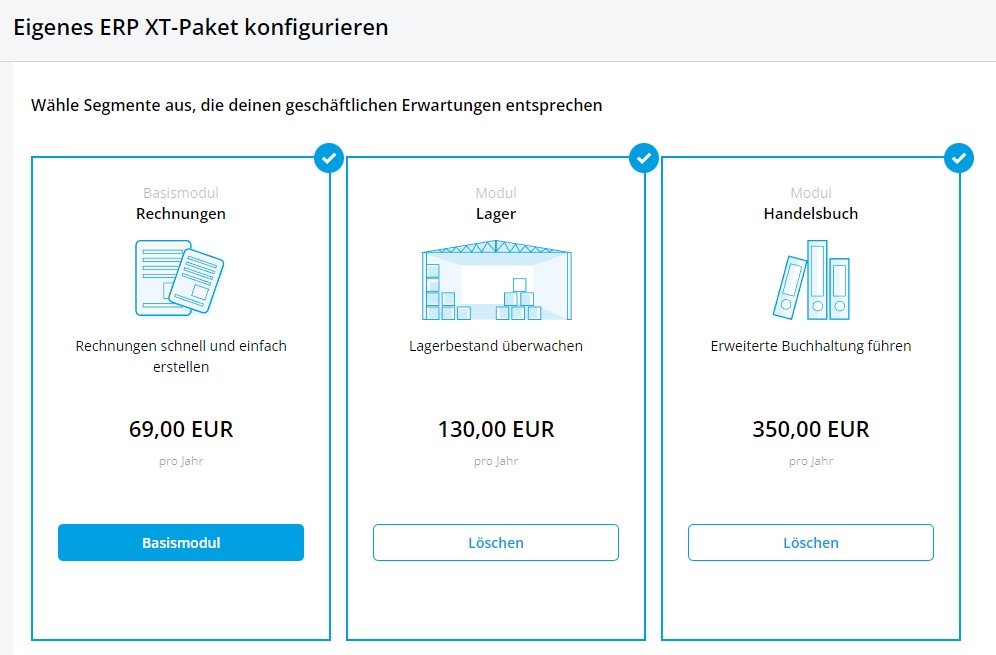This screenshot has width=996, height=655.
Task: Click the 350,00 EUR price
Action: point(811,429)
